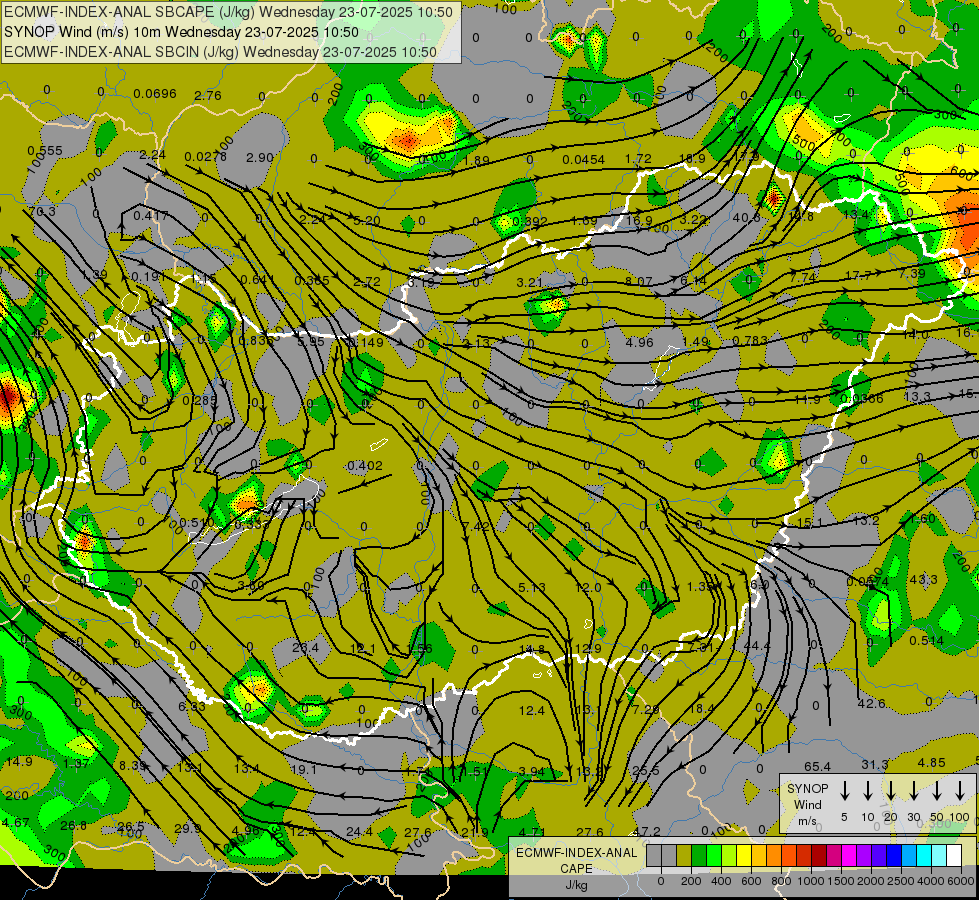Click the map value 31.3
979x900 pixels.
(875, 764)
